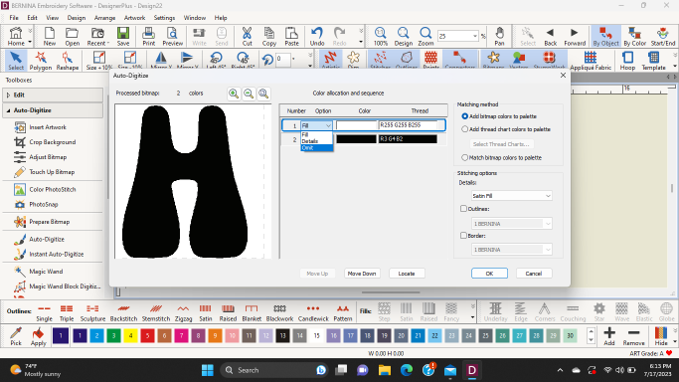Choose Details from option dropdown list

pyautogui.click(x=317, y=141)
